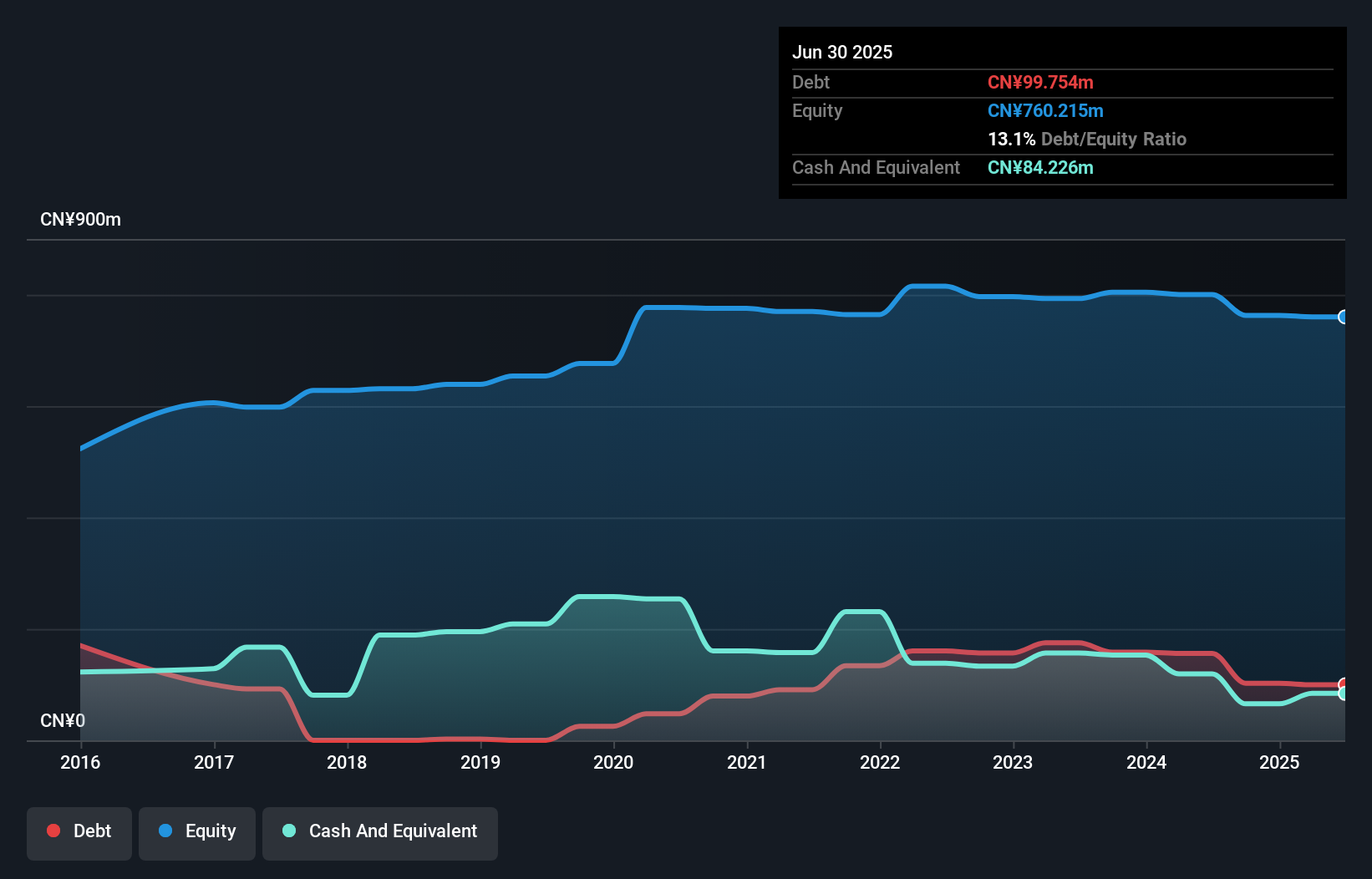Open the Debt/Equity Ratio detail row
The image size is (1372, 879).
pos(1087,140)
